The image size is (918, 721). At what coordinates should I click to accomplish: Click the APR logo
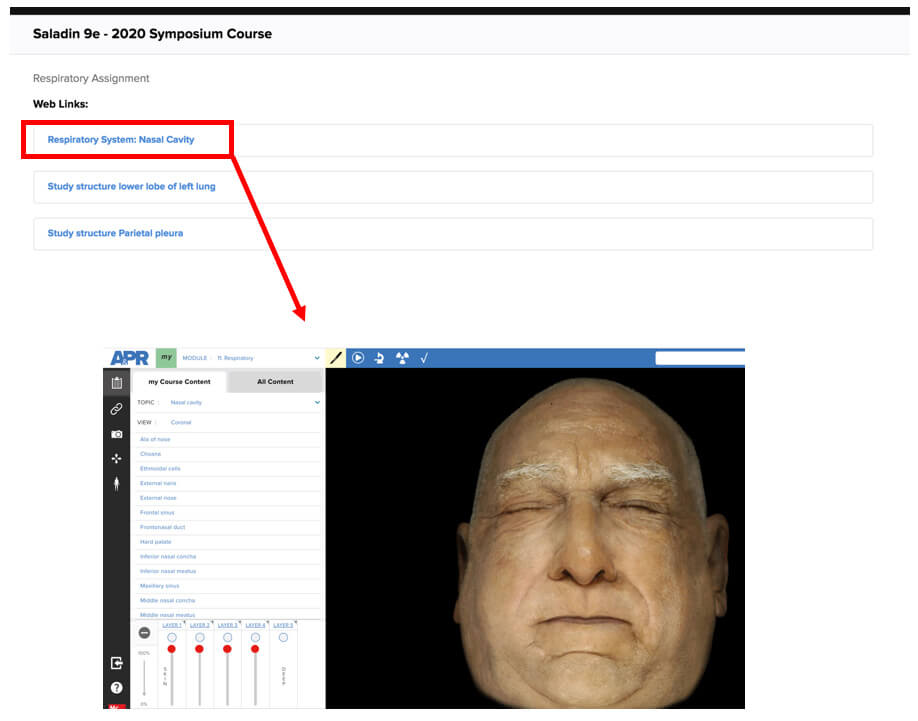point(129,358)
